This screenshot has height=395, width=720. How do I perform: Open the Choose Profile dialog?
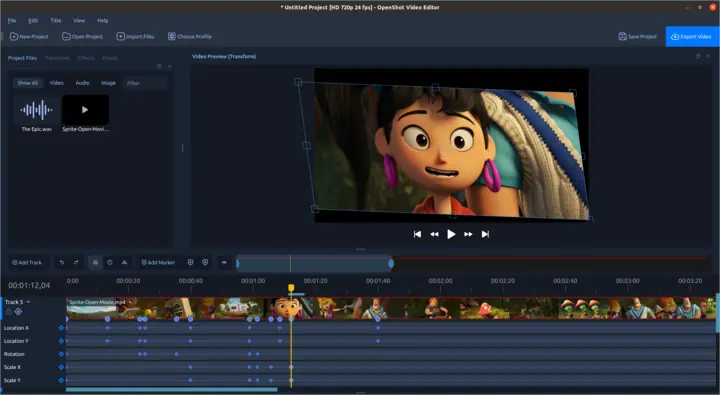[190, 36]
